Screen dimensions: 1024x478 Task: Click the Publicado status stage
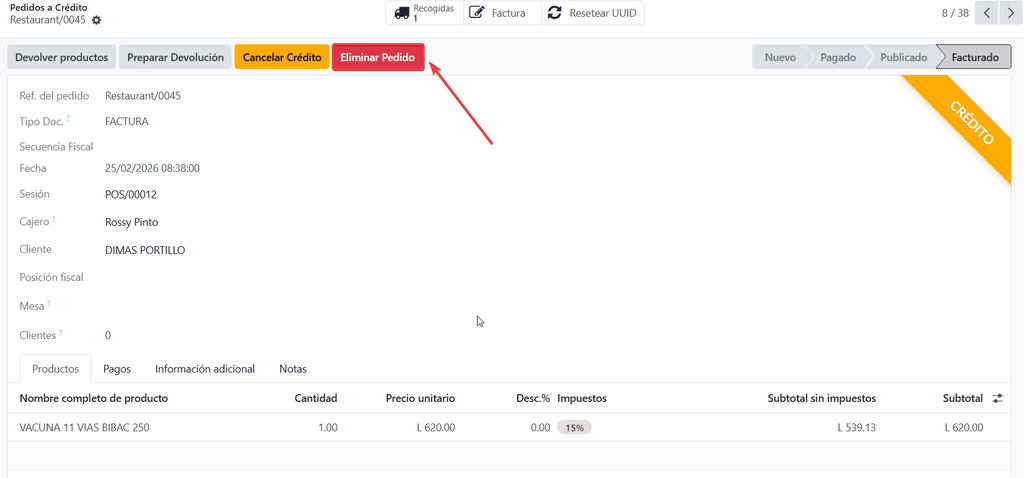(902, 57)
